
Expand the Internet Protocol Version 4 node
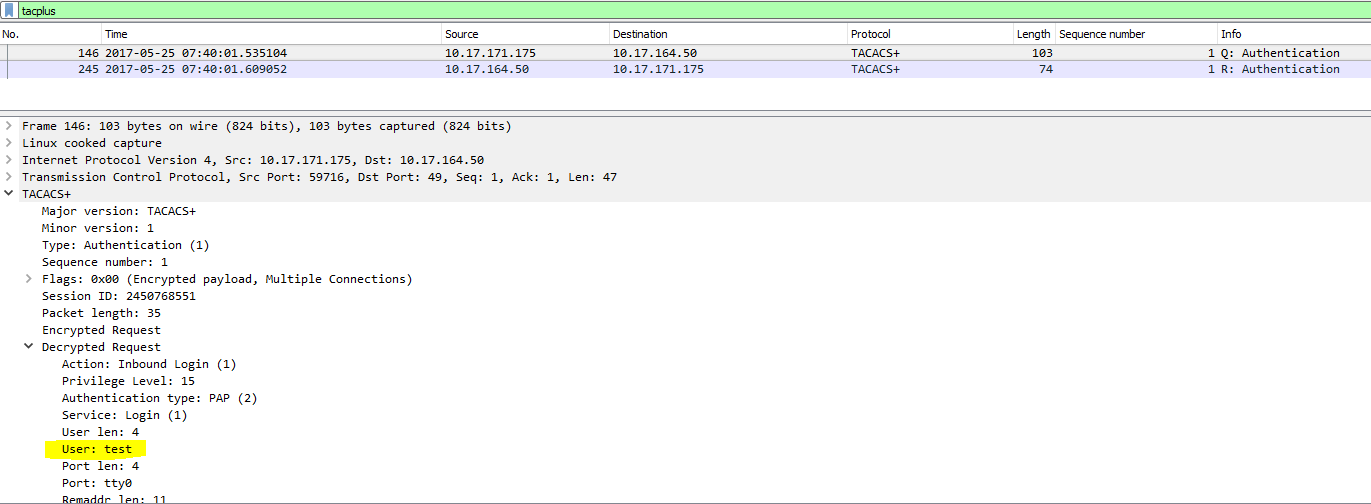[x=9, y=160]
